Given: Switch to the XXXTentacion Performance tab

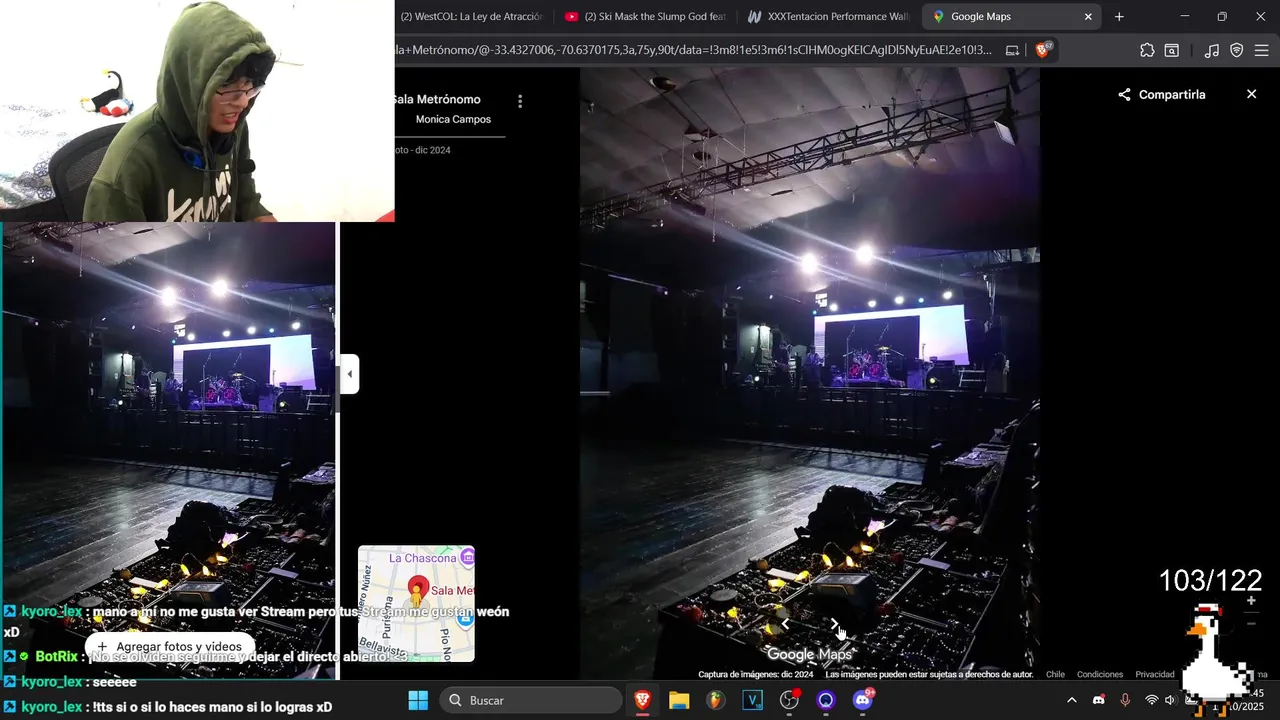Looking at the screenshot, I should (x=828, y=16).
